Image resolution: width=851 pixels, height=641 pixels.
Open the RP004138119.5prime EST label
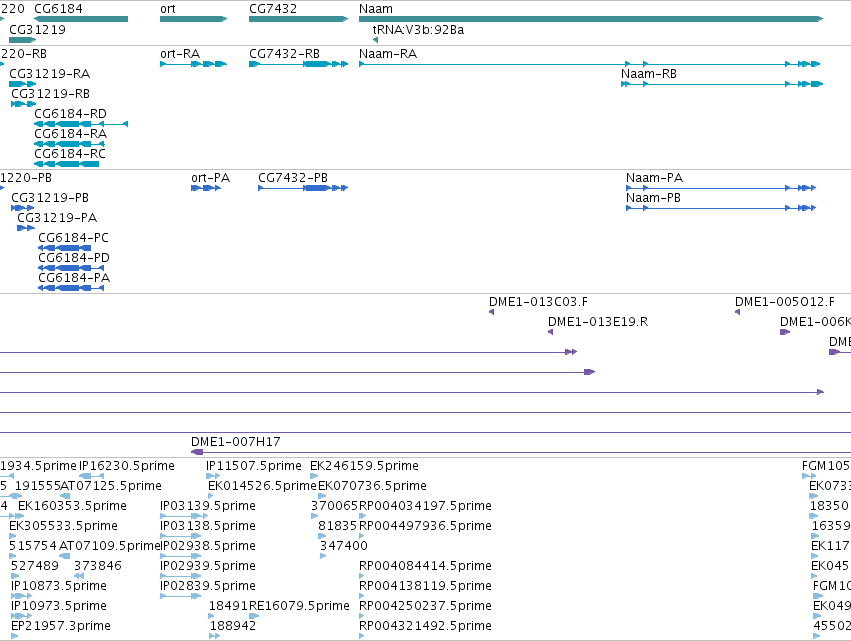(426, 586)
